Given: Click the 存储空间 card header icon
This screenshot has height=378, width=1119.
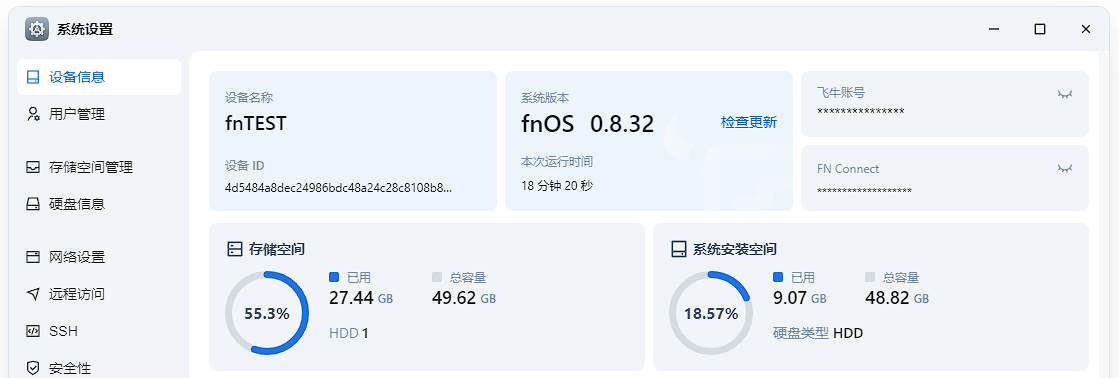Looking at the screenshot, I should [x=235, y=250].
